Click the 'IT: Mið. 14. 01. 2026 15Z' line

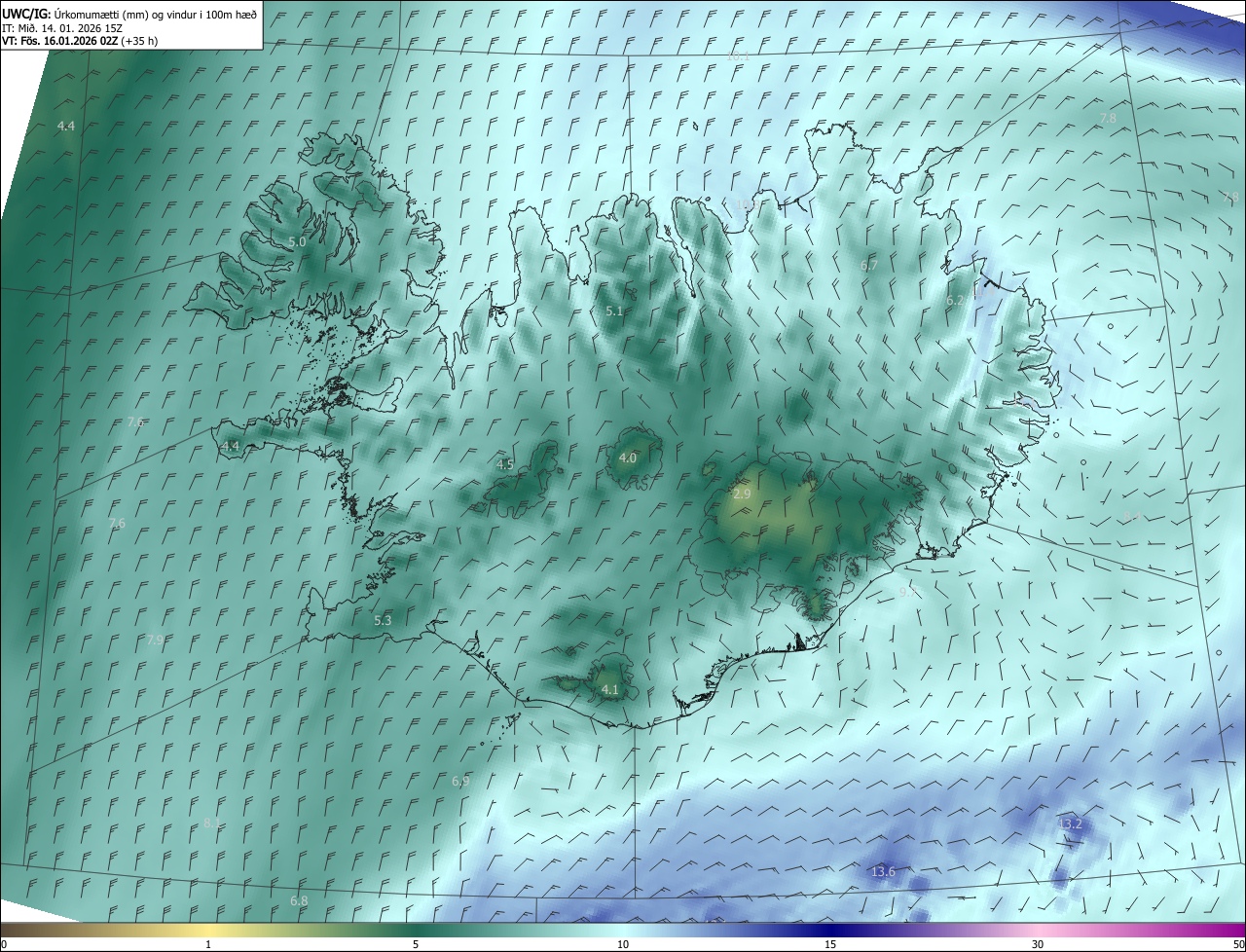coord(61,27)
